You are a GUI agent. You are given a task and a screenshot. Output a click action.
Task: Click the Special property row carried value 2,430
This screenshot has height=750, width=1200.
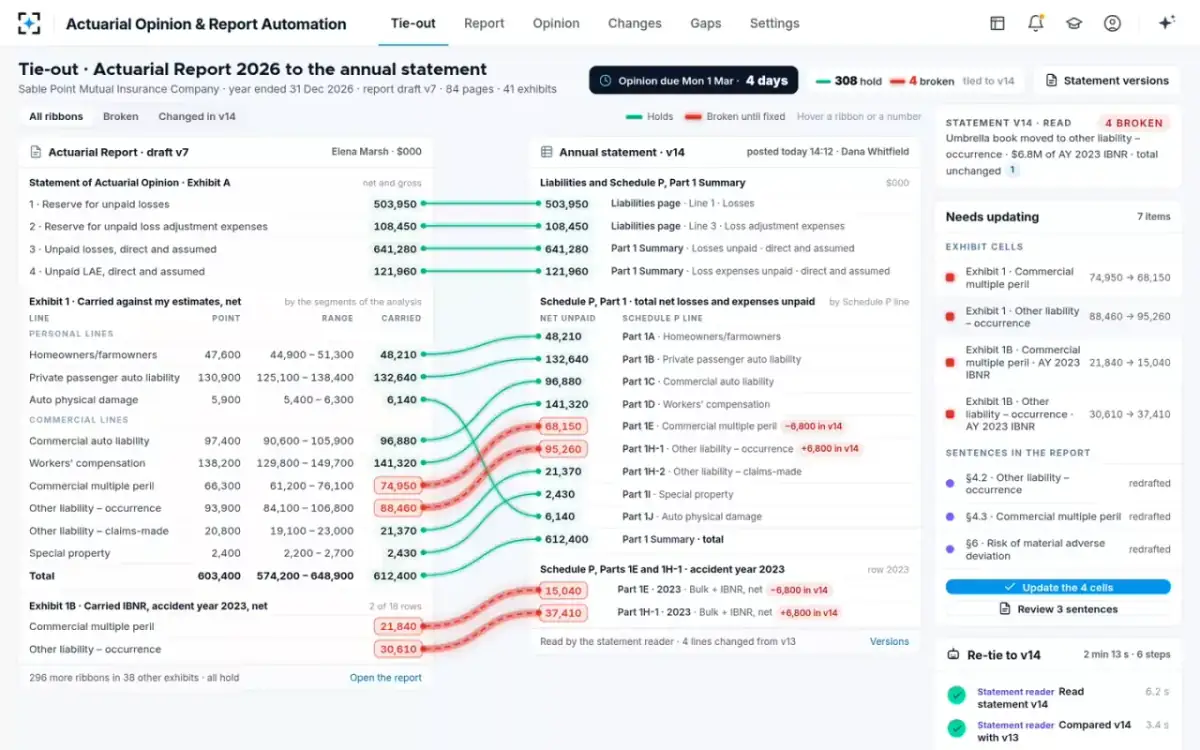tap(401, 553)
